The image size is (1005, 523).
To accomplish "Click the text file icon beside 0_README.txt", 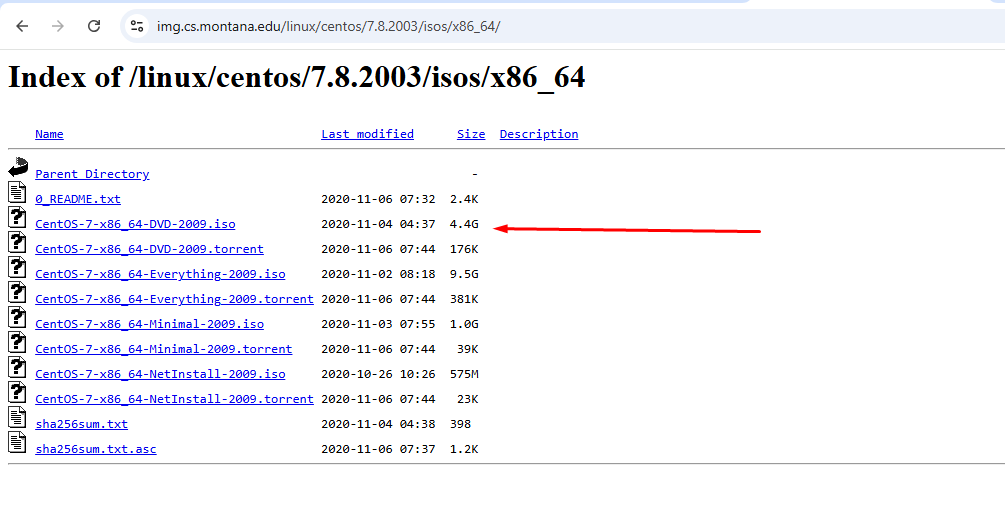I will tap(17, 192).
